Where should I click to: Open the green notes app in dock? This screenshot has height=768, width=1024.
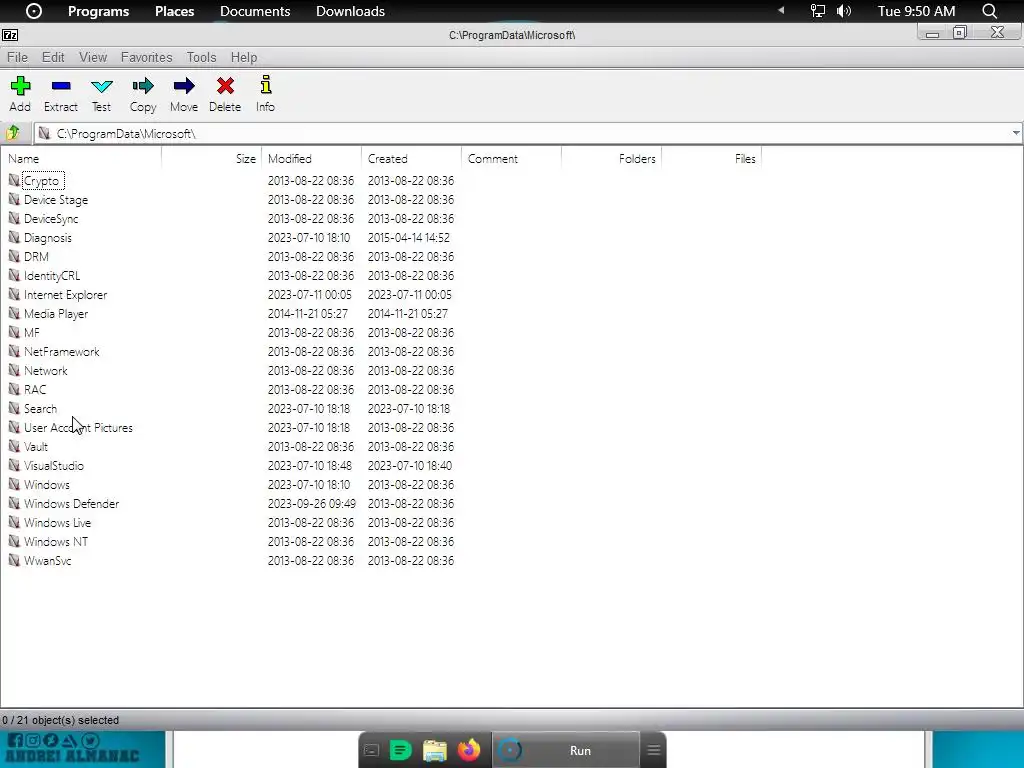point(400,750)
